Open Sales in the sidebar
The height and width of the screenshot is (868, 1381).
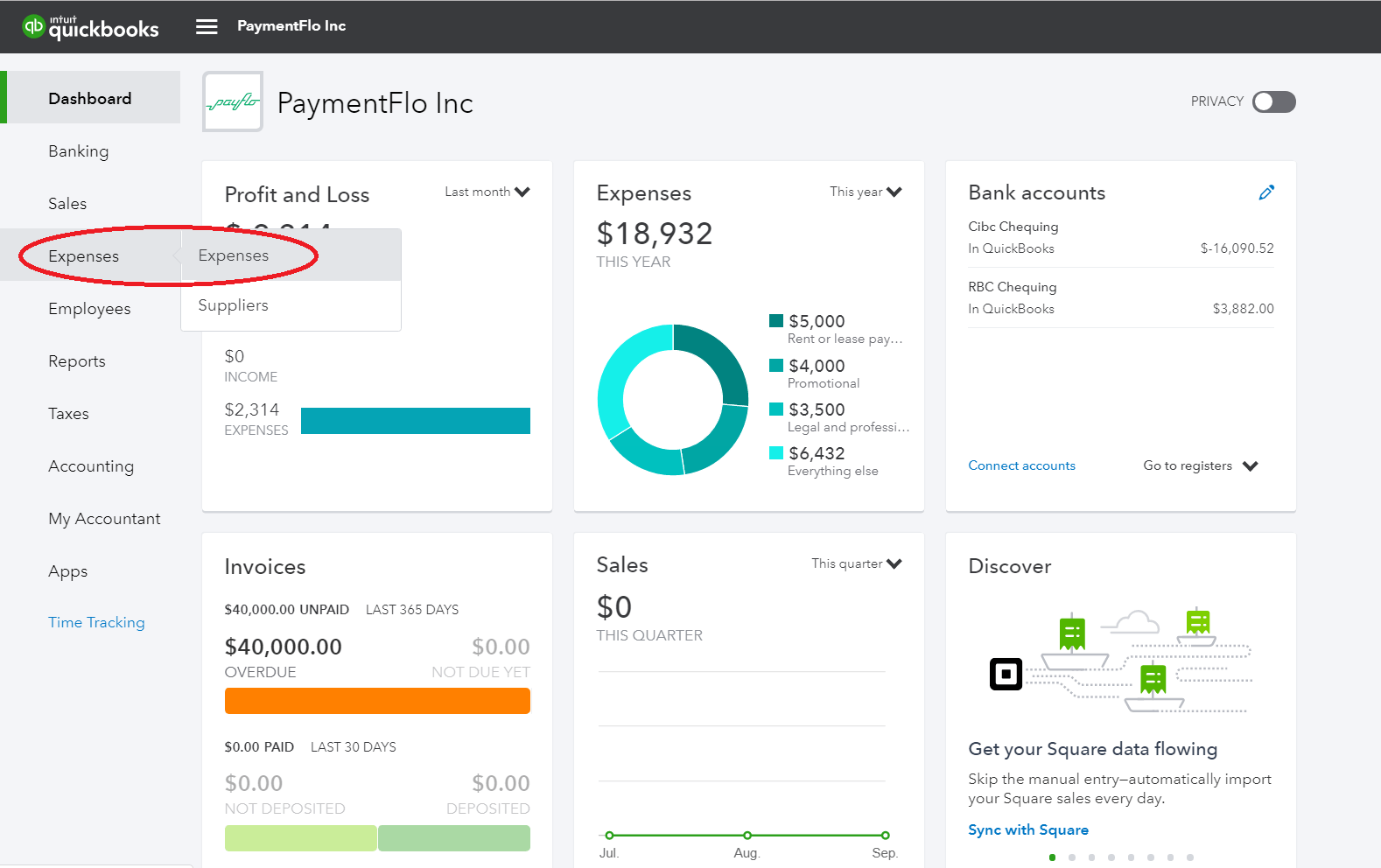67,203
